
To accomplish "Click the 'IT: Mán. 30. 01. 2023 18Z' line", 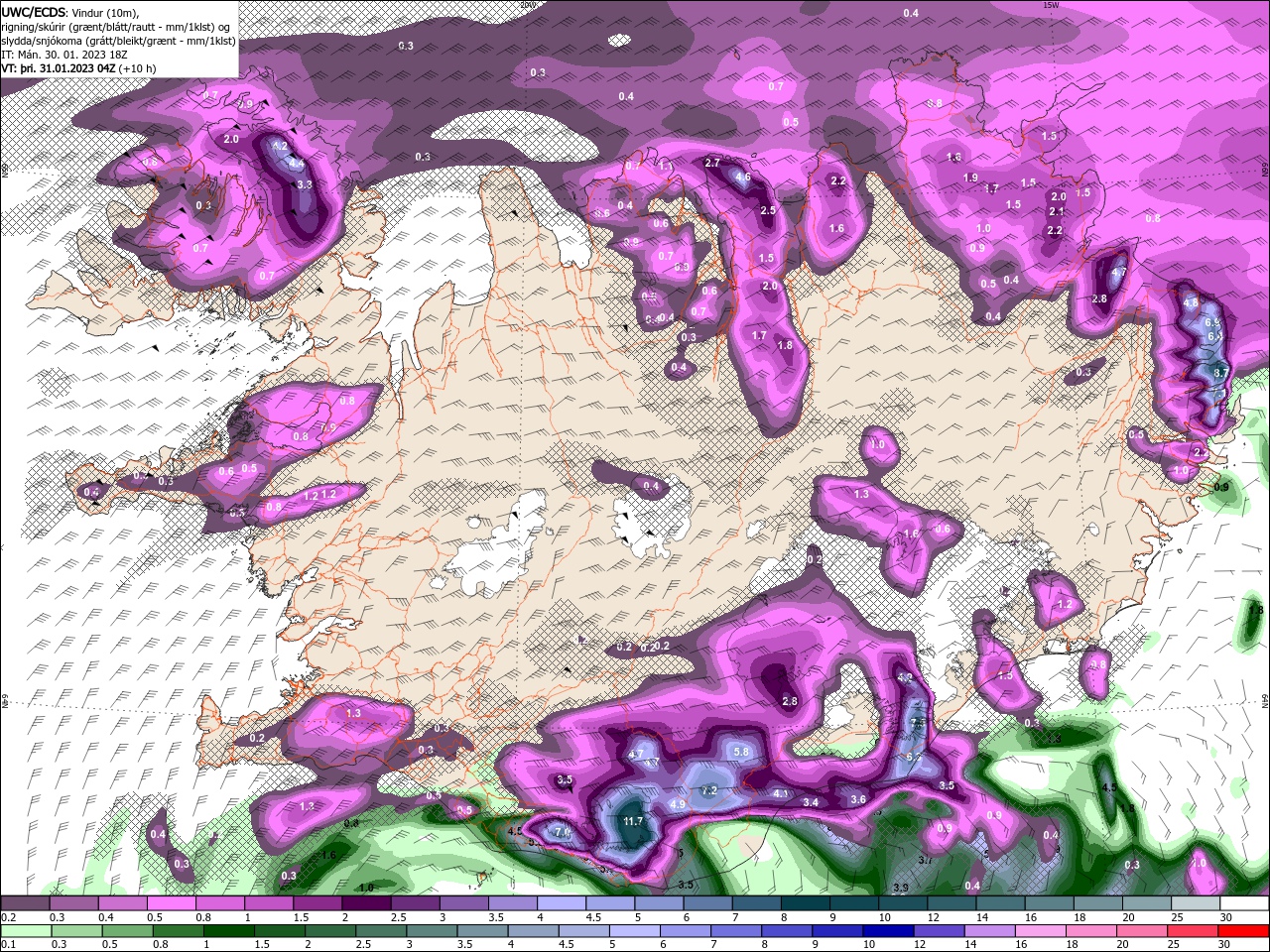I will tap(63, 55).
